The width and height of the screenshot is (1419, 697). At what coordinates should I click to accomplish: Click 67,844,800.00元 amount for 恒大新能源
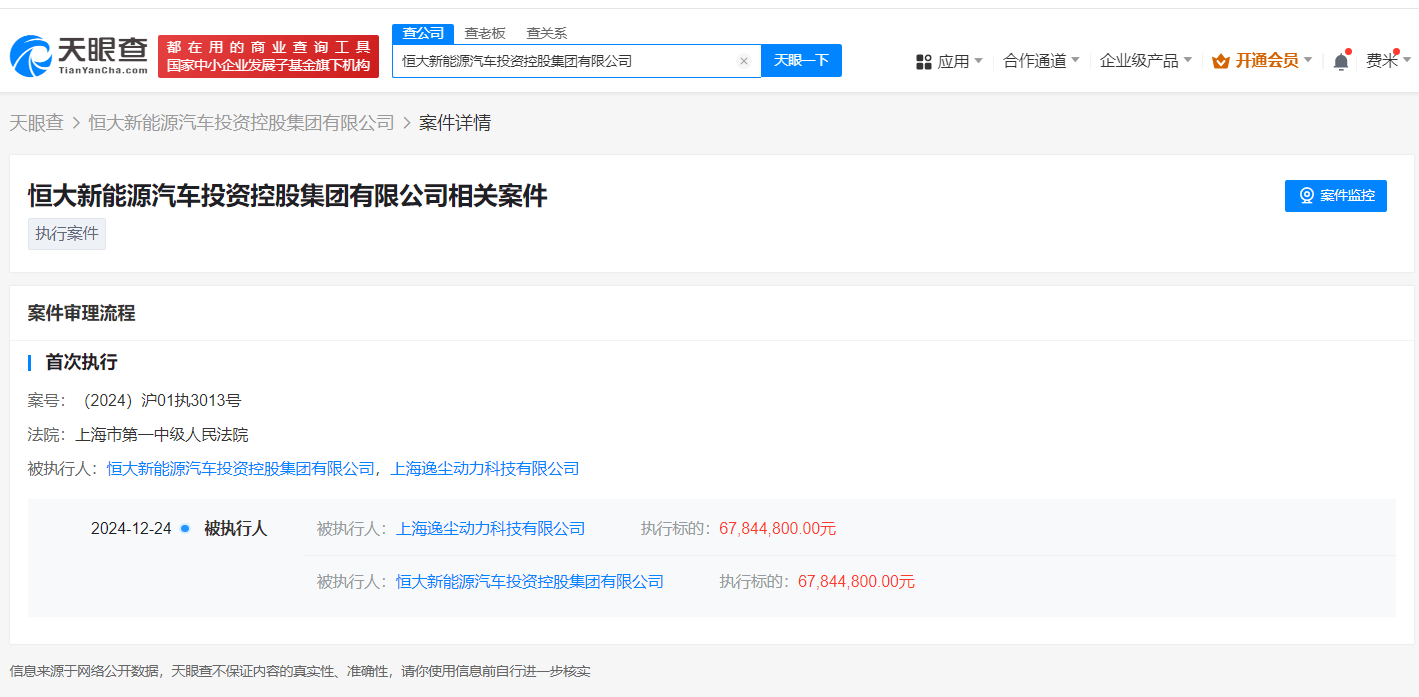pos(857,581)
